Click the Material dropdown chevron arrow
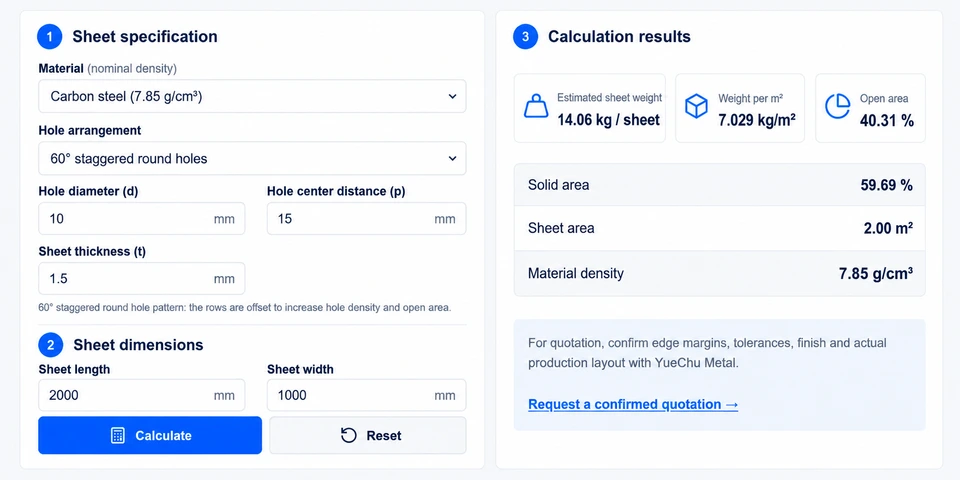 [x=452, y=96]
